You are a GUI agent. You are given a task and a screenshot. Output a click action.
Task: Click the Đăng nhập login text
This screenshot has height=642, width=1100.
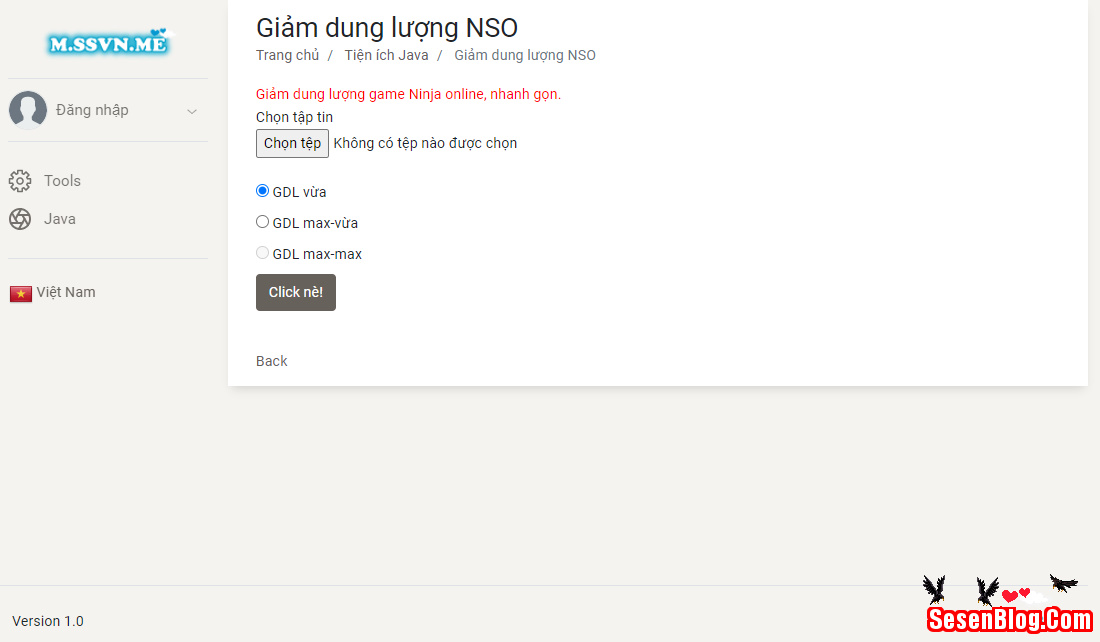pyautogui.click(x=92, y=110)
